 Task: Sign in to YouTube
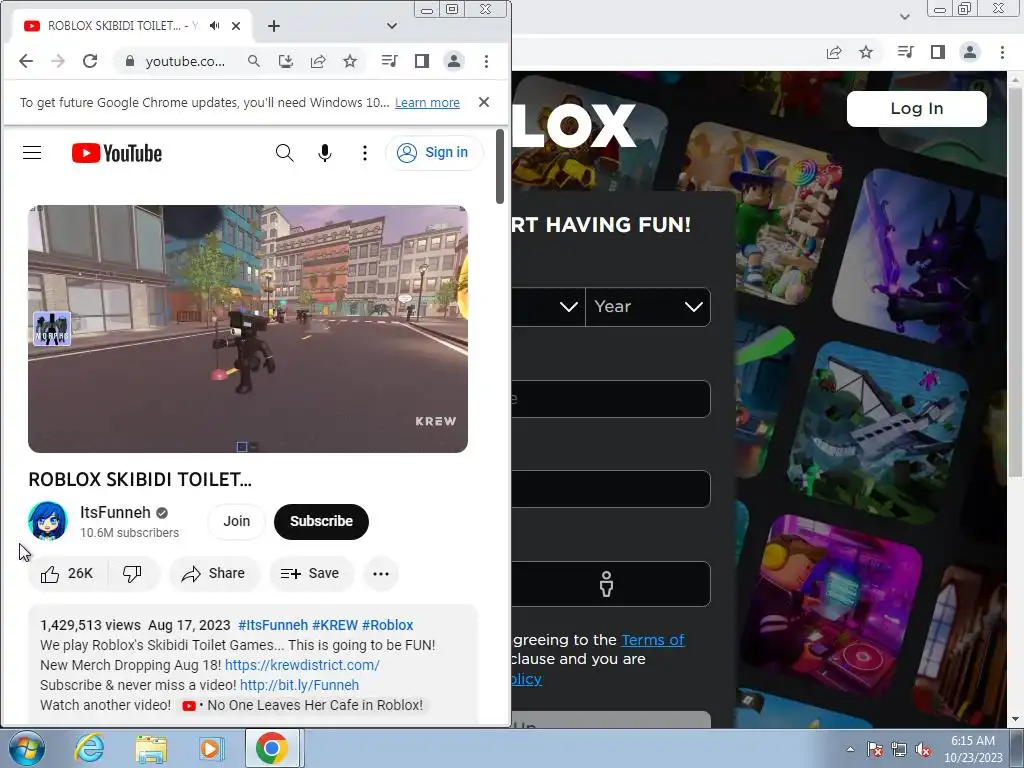point(434,153)
